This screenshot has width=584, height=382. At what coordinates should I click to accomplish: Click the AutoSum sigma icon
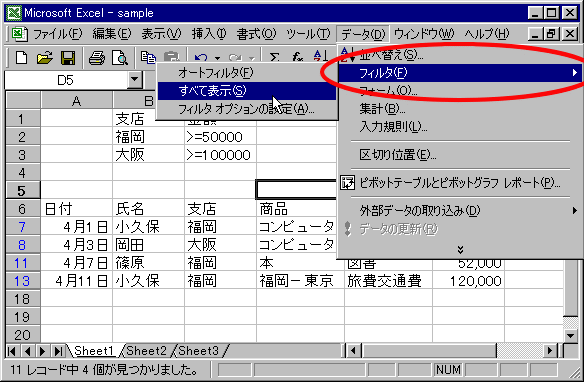pyautogui.click(x=274, y=57)
